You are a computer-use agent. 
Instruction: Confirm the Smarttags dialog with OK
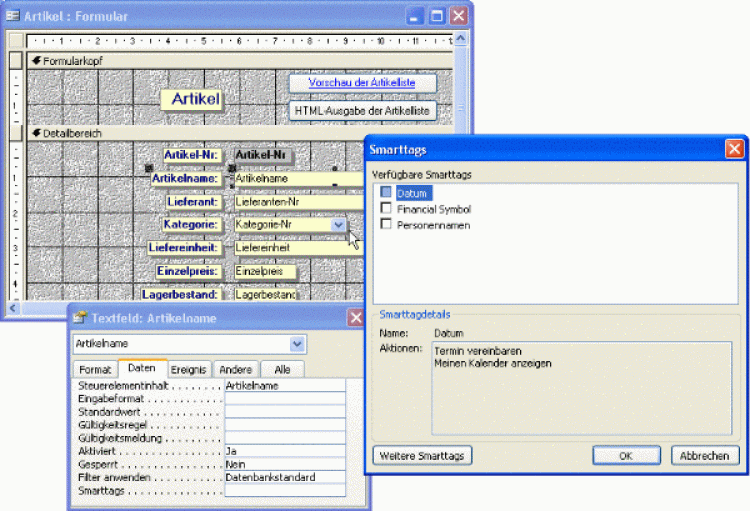point(626,455)
